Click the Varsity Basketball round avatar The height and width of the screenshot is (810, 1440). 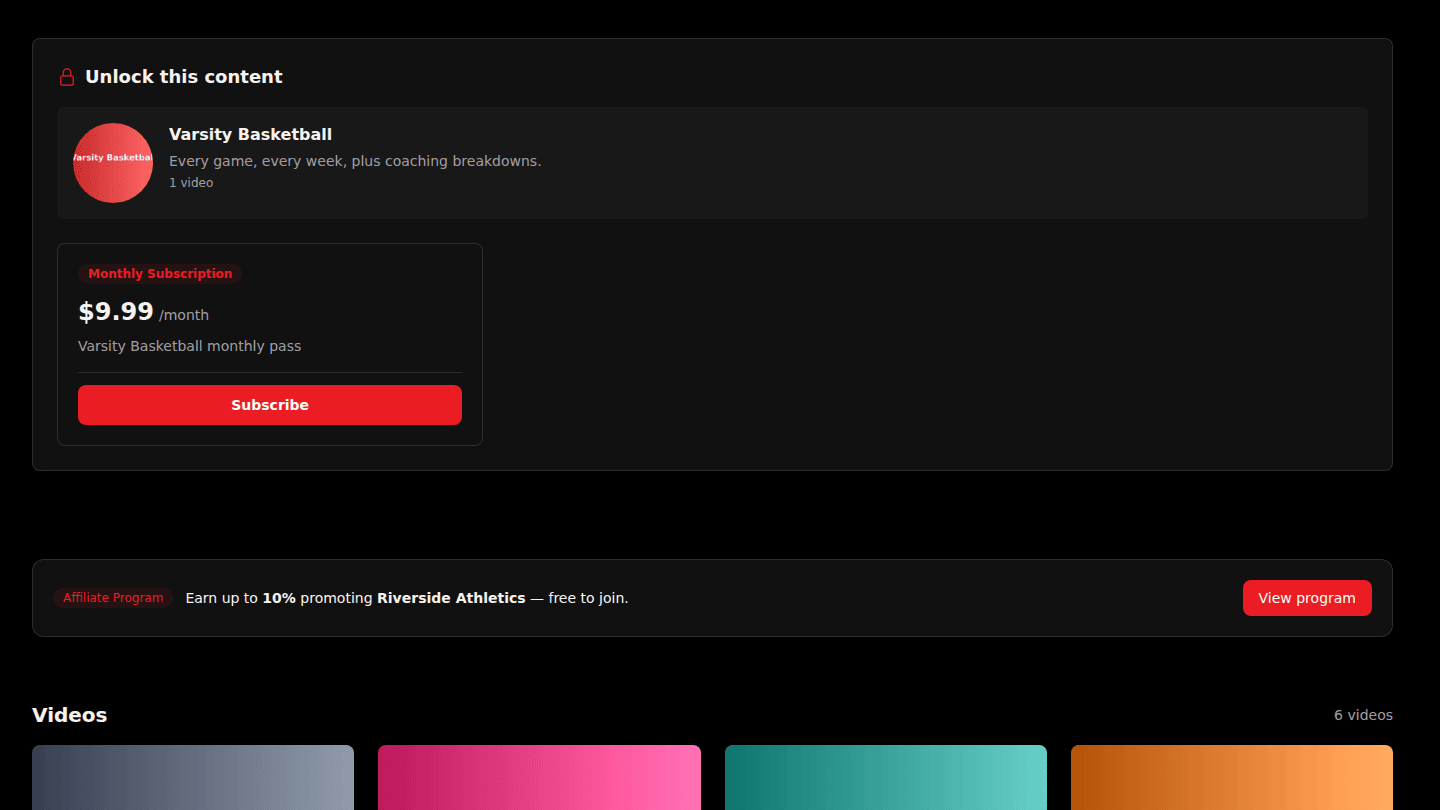tap(113, 163)
